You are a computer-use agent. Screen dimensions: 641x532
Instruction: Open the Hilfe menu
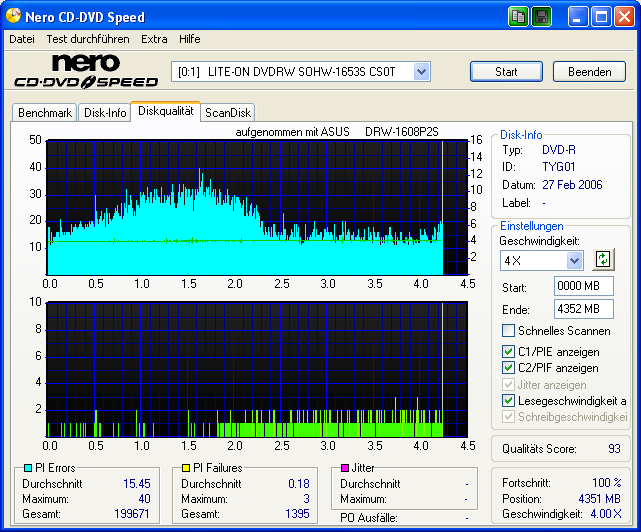(190, 39)
